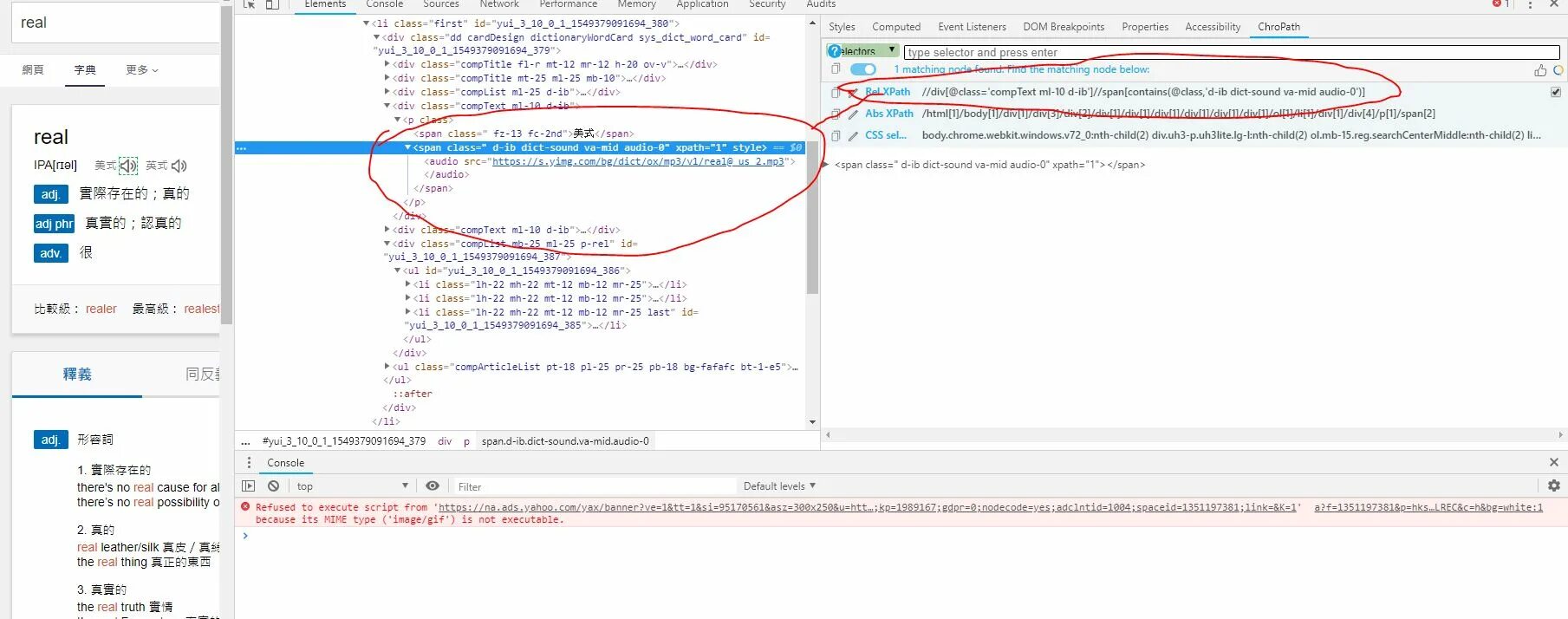Collapse the highlighted dict-sound span node
This screenshot has height=619, width=1568.
coord(408,147)
